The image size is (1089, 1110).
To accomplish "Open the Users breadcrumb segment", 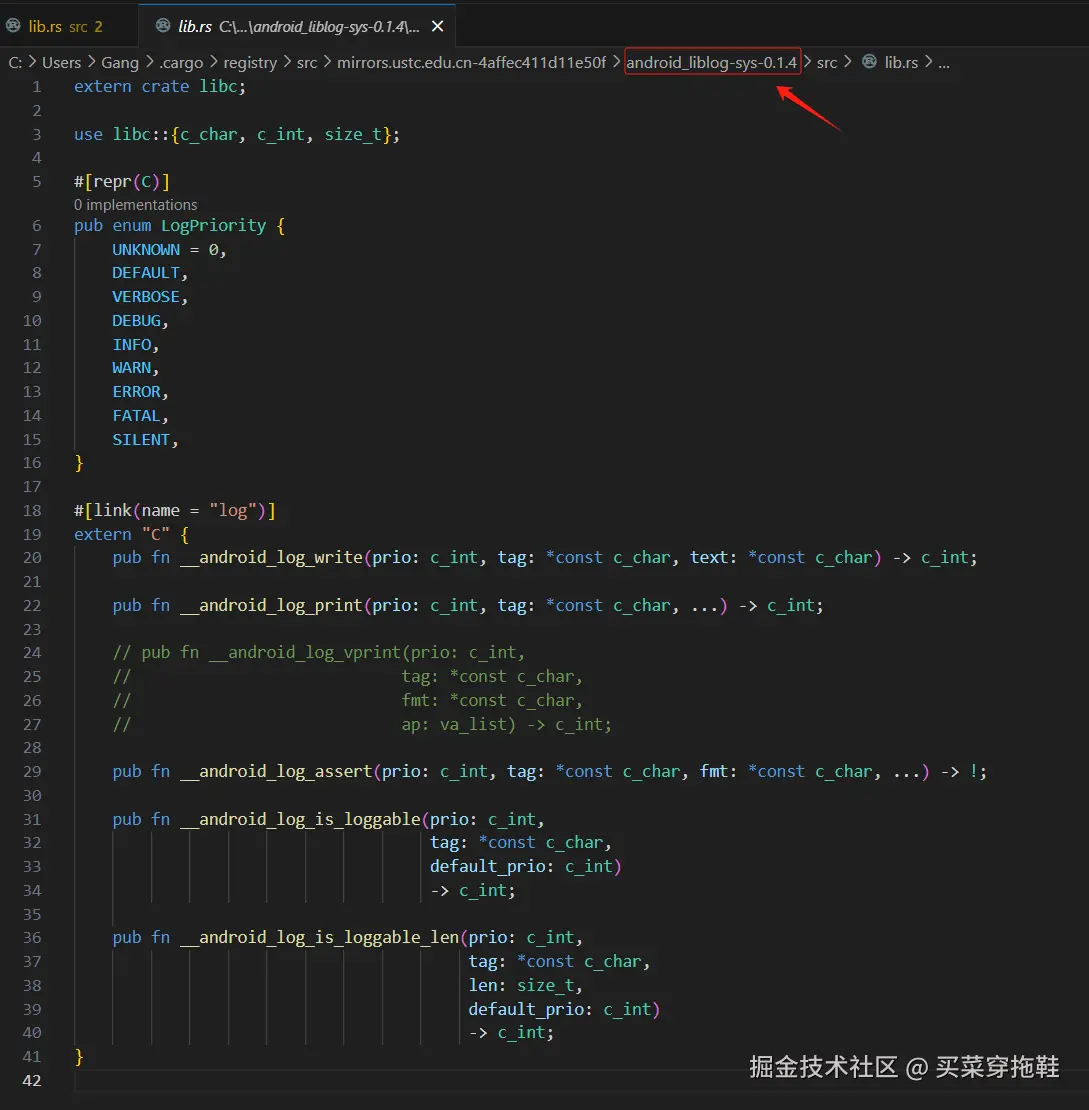I will (x=62, y=63).
